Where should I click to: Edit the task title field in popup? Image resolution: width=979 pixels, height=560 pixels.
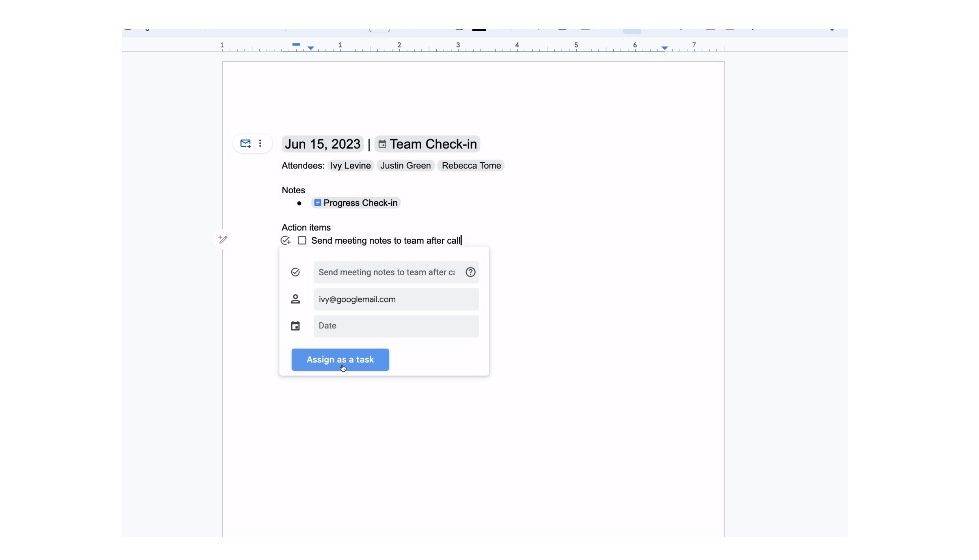click(388, 272)
